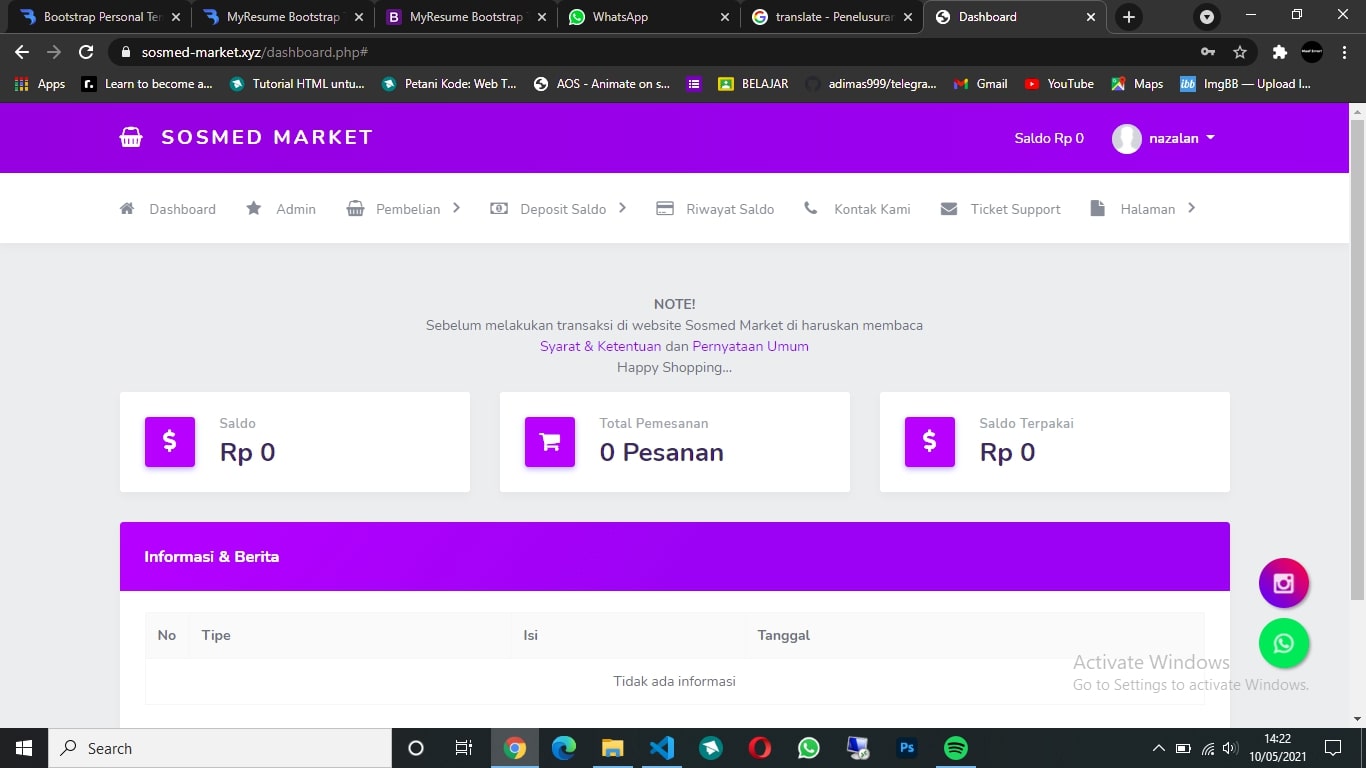
Task: Open Chrome extensions puzzle icon
Action: [1279, 52]
